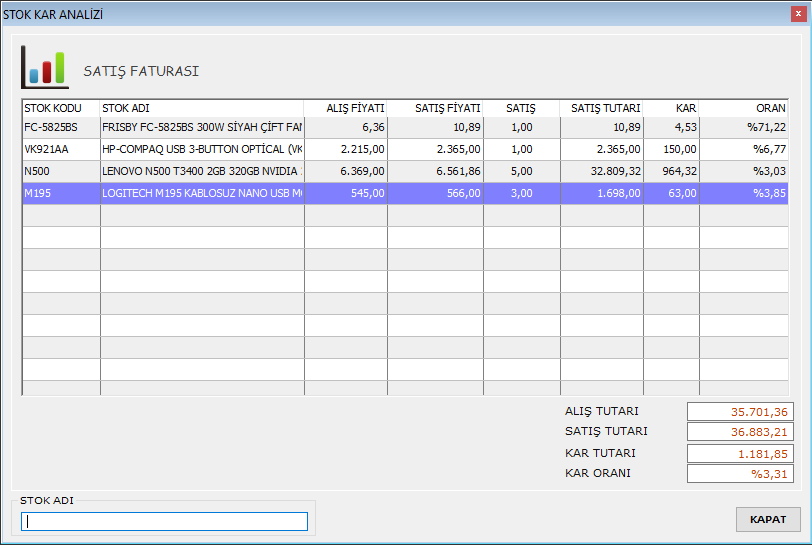Sort by STOK ADI column header

pos(202,108)
